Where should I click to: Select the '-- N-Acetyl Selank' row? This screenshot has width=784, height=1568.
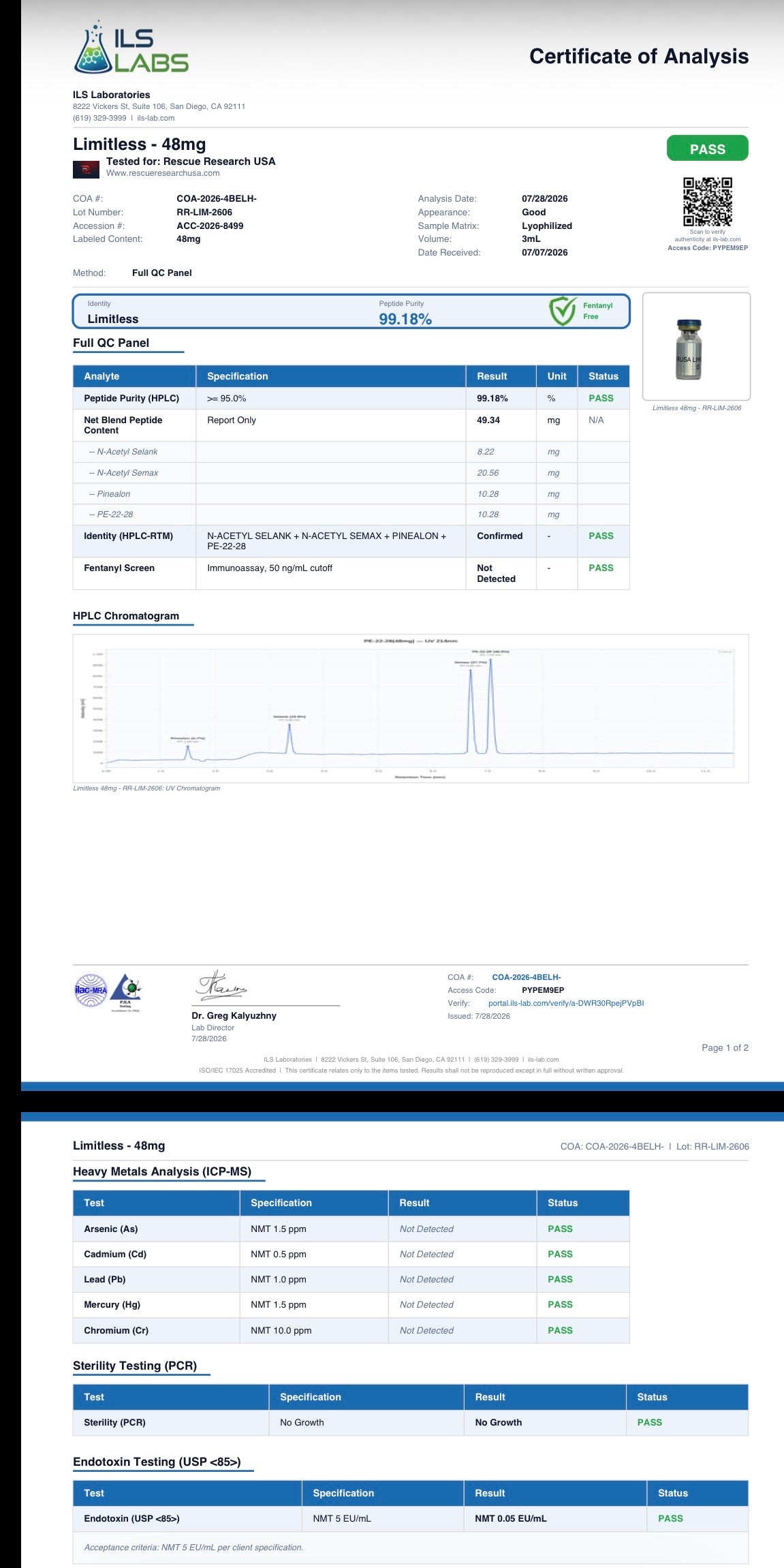click(351, 452)
